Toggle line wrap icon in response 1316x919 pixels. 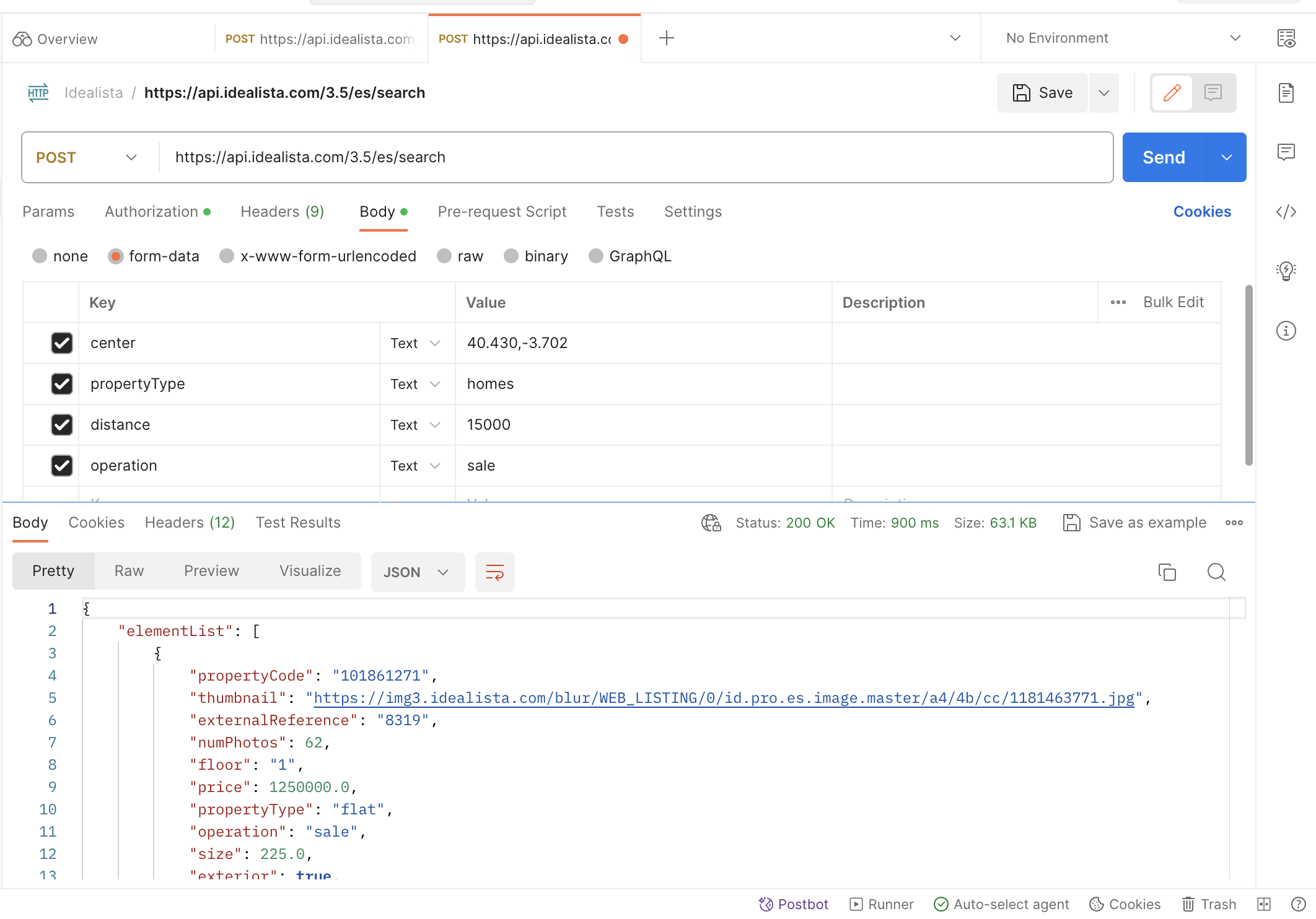pos(494,572)
